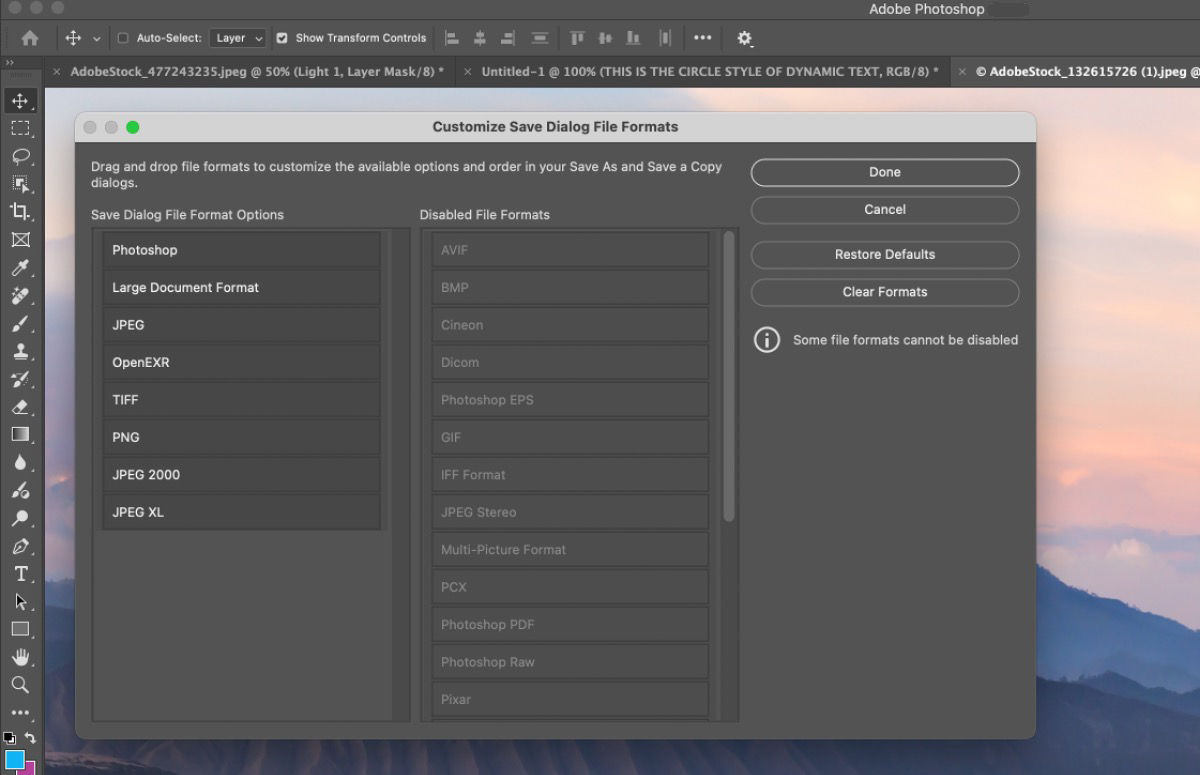
Task: Select the Lasso tool
Action: (x=20, y=156)
